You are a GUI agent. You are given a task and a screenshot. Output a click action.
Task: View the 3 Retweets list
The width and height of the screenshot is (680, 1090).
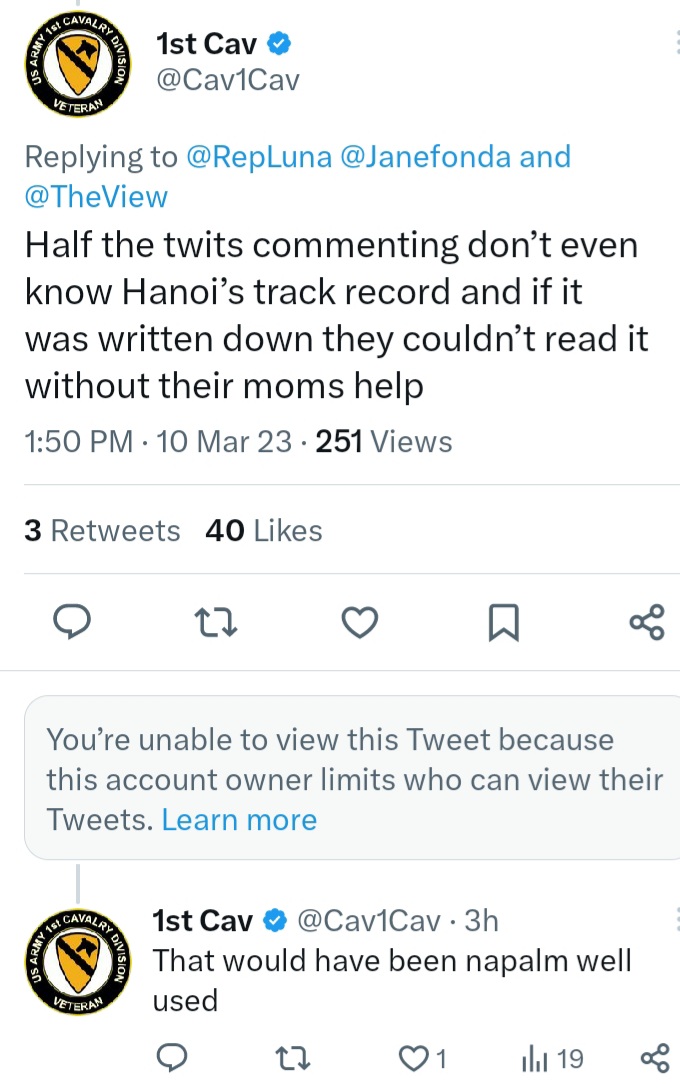[102, 531]
